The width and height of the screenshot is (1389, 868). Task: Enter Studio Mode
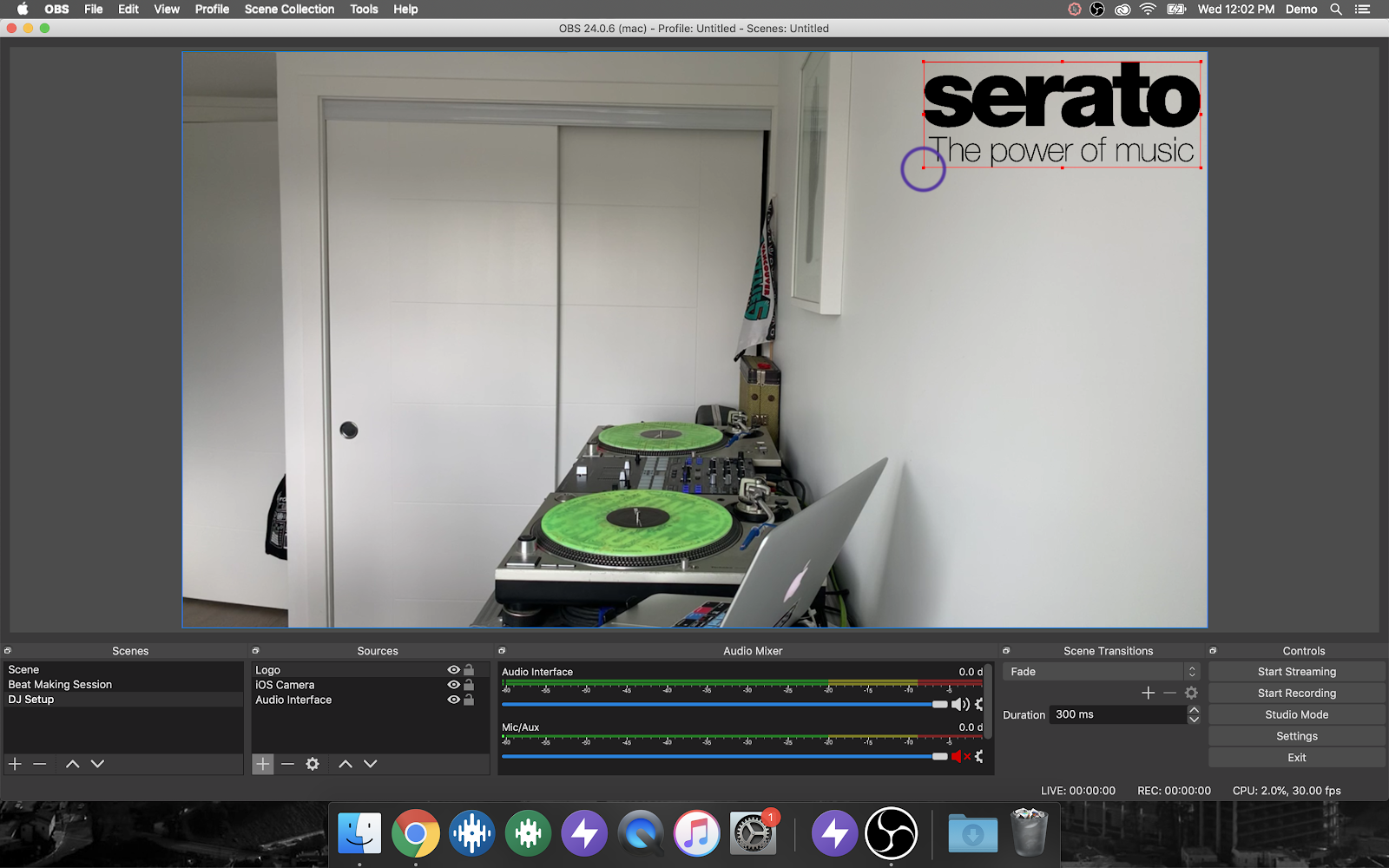click(1296, 714)
